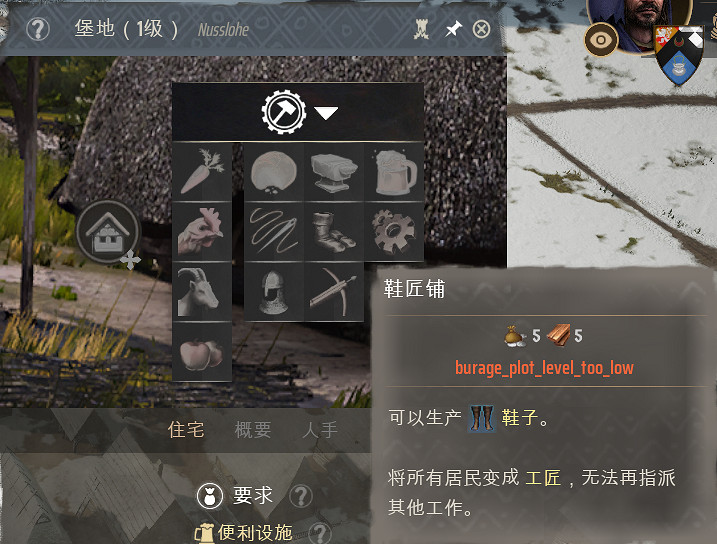Pin the burgage plot panel
This screenshot has height=544, width=717.
[453, 30]
